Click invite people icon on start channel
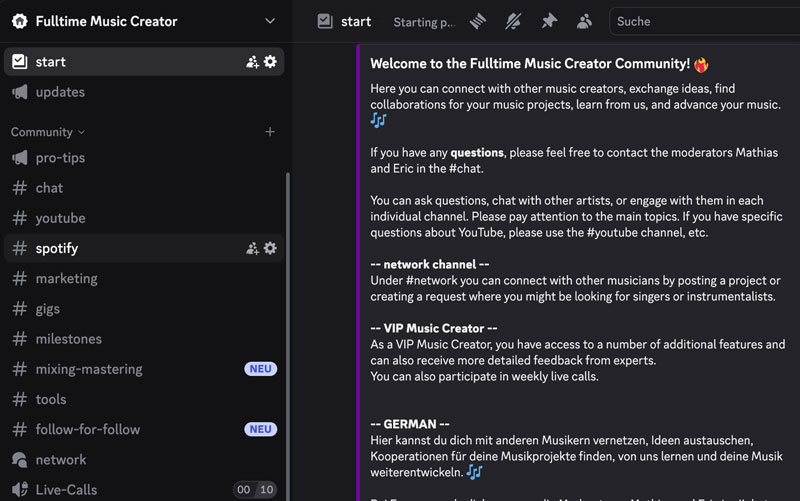Screen dimensions: 800x501 click(x=252, y=62)
